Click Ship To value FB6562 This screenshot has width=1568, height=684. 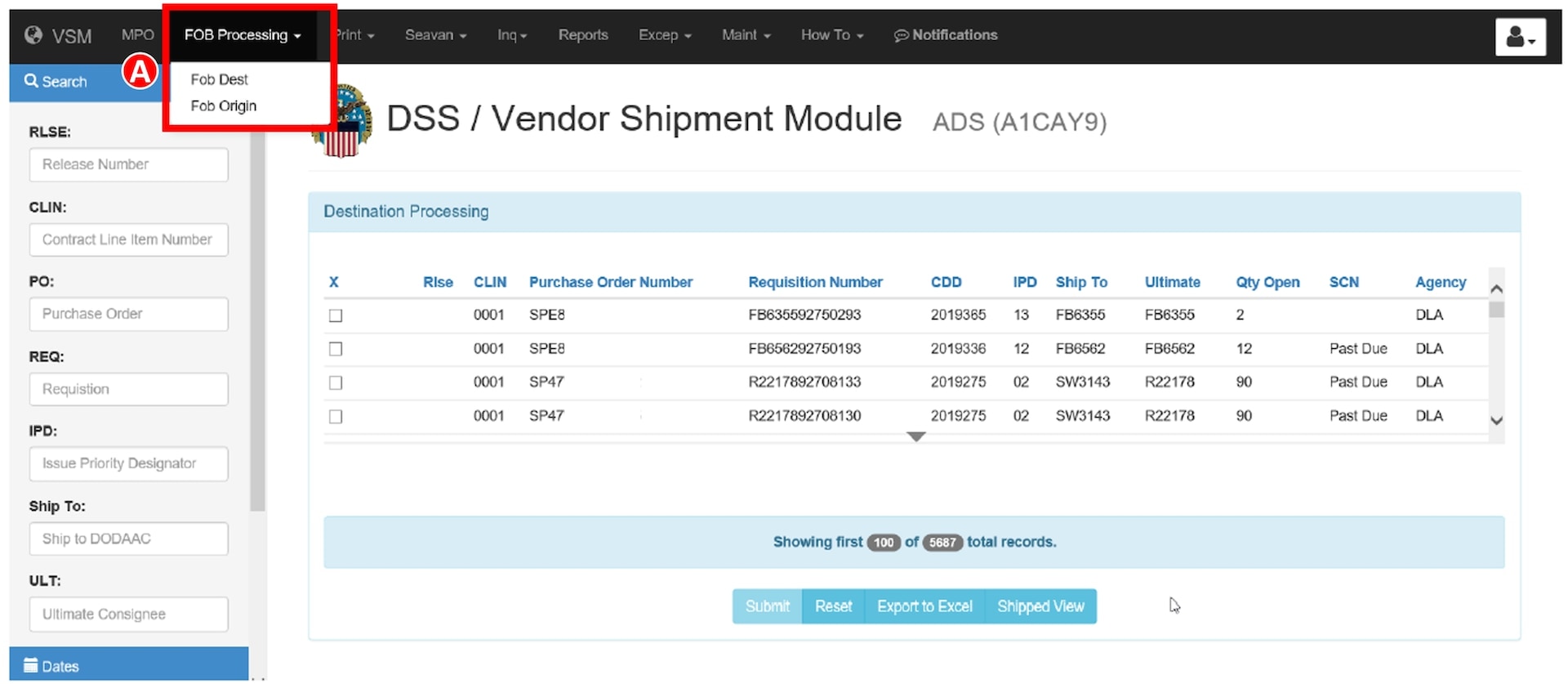coord(1080,348)
